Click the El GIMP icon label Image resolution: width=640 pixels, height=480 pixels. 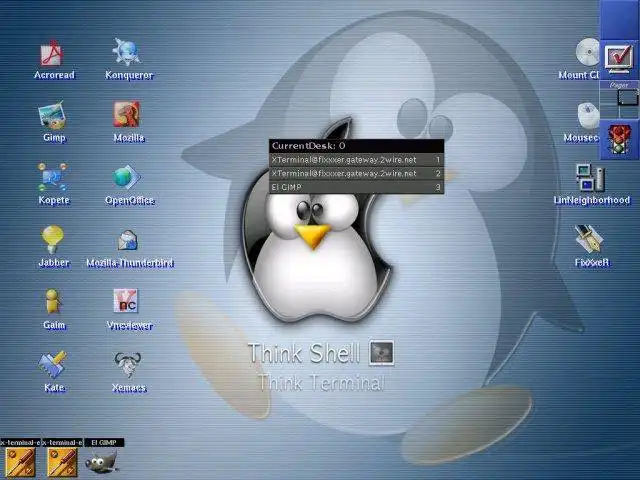(x=104, y=442)
